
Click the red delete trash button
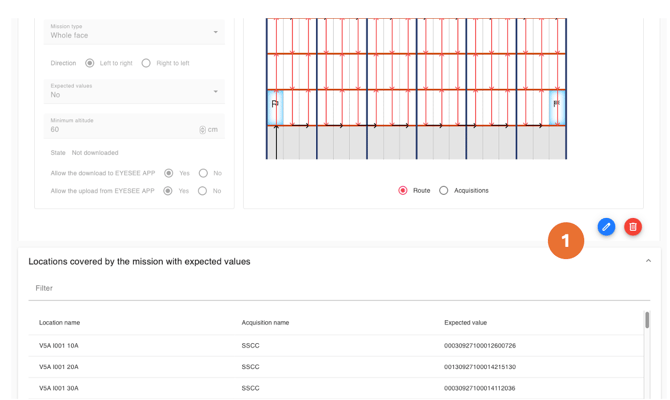(633, 227)
